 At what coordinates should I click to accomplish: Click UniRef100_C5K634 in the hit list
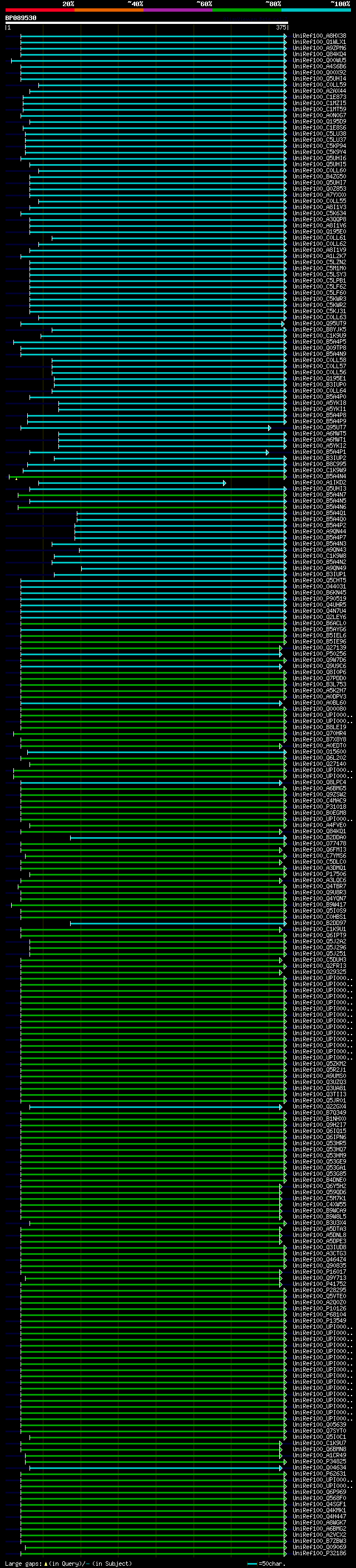(x=319, y=213)
